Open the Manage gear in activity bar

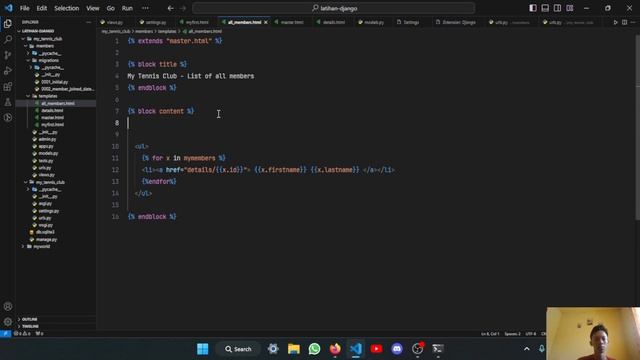click(8, 322)
